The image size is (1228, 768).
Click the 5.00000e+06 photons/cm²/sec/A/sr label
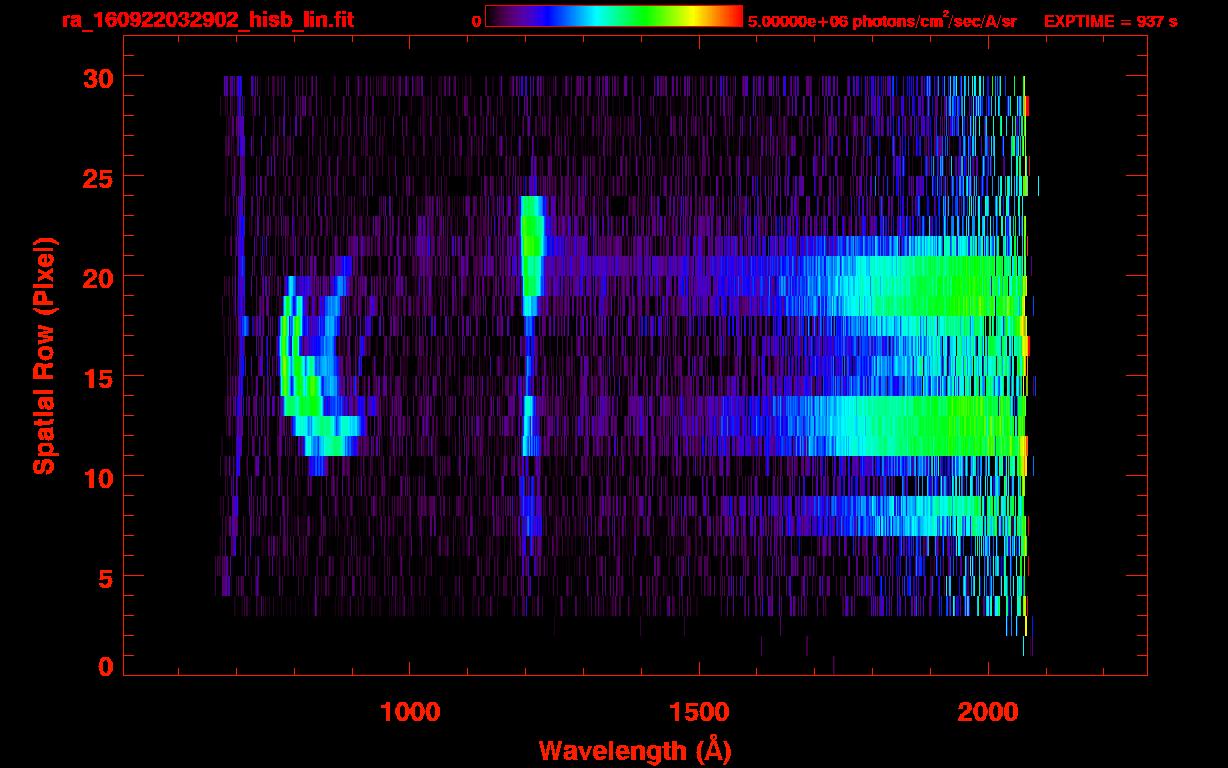tap(882, 20)
